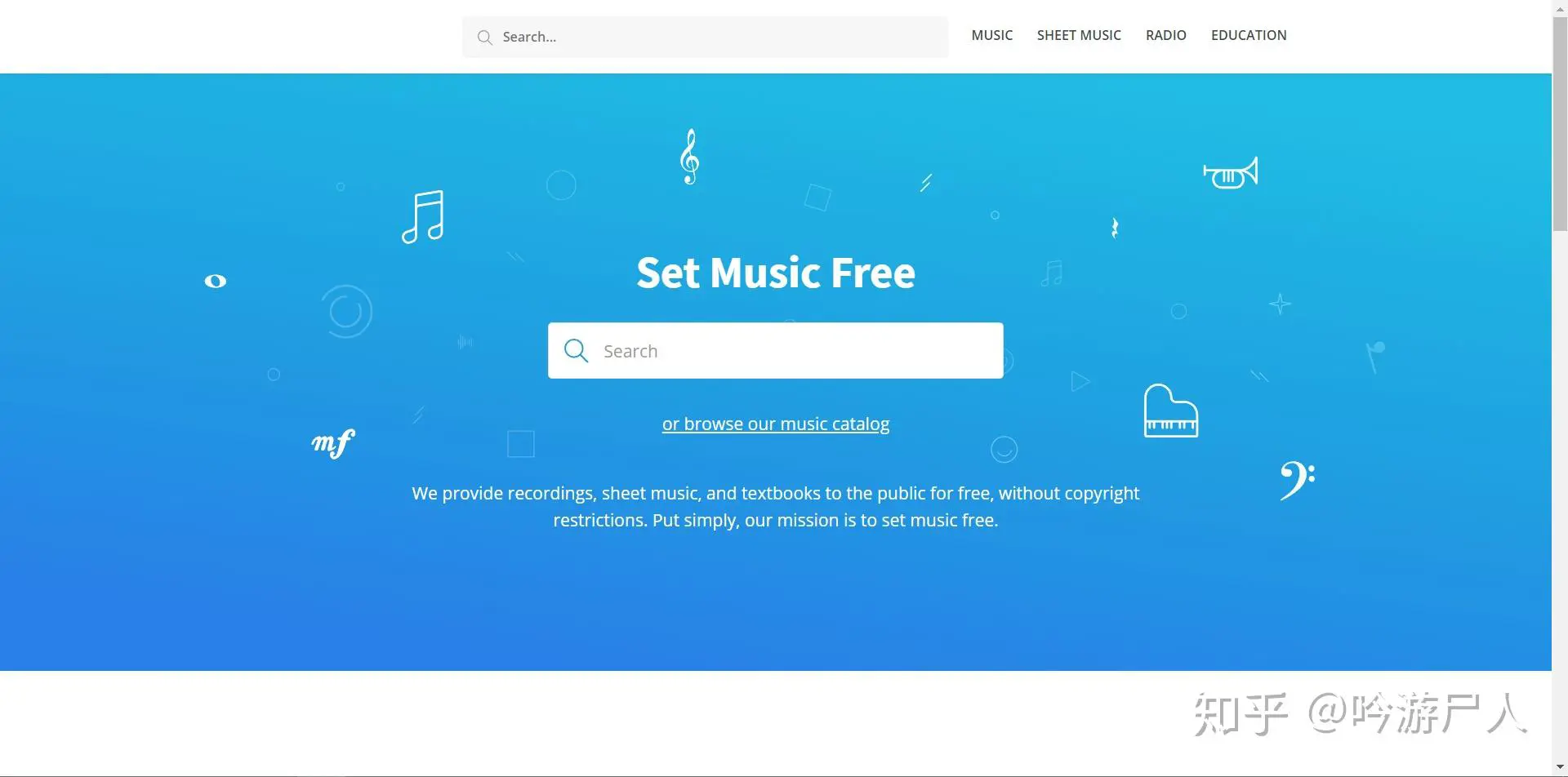Click the trumpet icon
The width and height of the screenshot is (1568, 777).
(1230, 173)
